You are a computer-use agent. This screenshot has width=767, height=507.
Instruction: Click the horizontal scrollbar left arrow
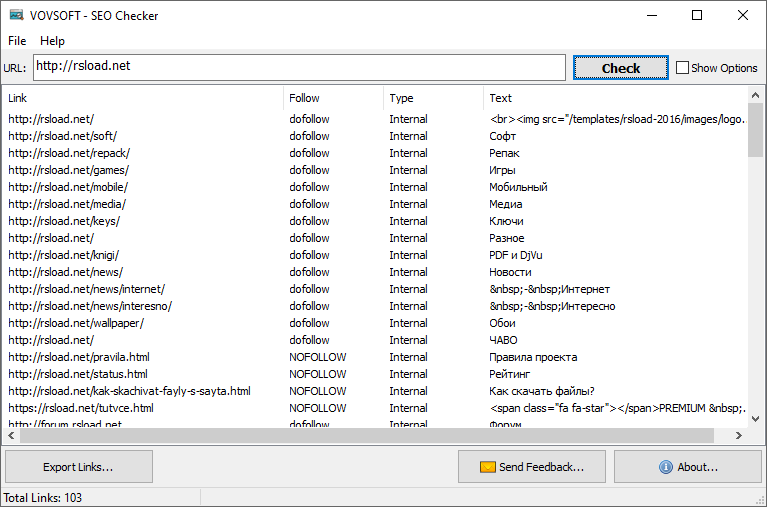pos(11,435)
